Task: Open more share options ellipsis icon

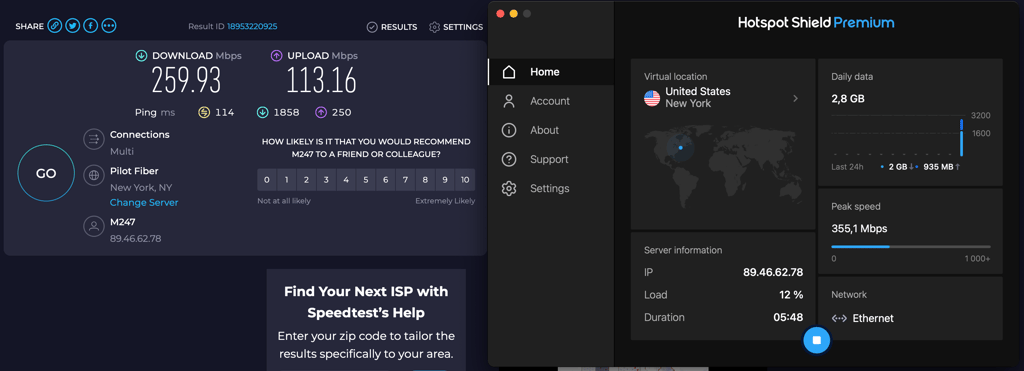Action: tap(109, 26)
